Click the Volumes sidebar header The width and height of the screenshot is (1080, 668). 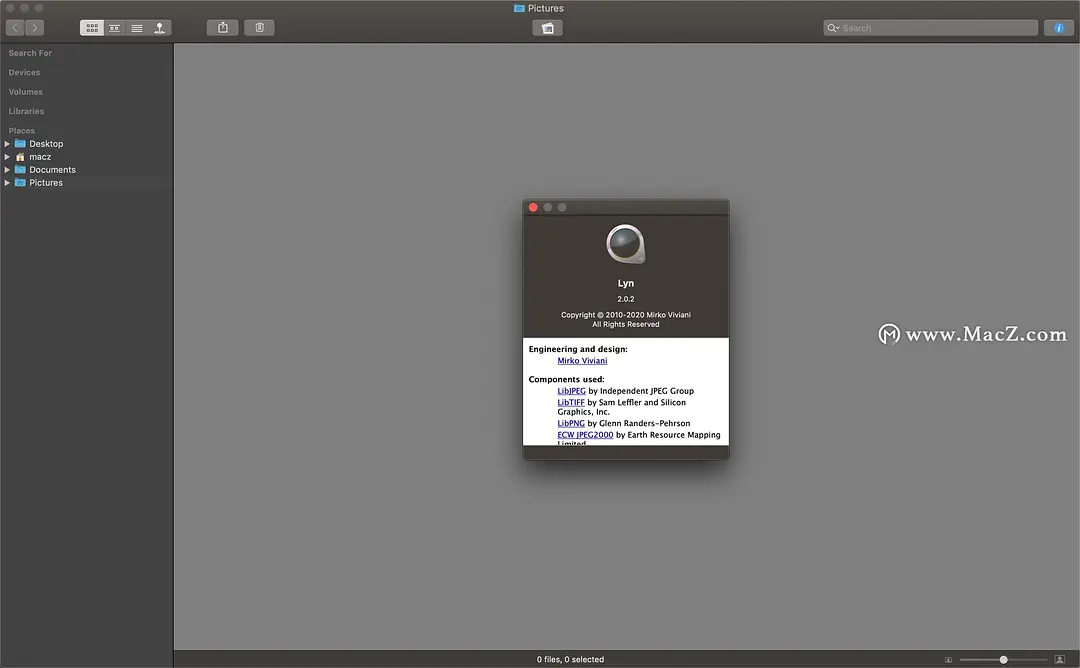click(25, 92)
